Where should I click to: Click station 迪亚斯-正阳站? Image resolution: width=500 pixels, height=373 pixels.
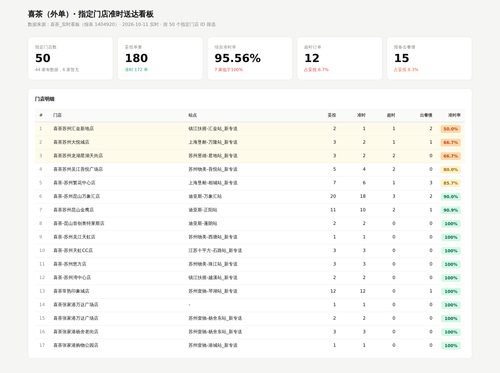tap(203, 210)
